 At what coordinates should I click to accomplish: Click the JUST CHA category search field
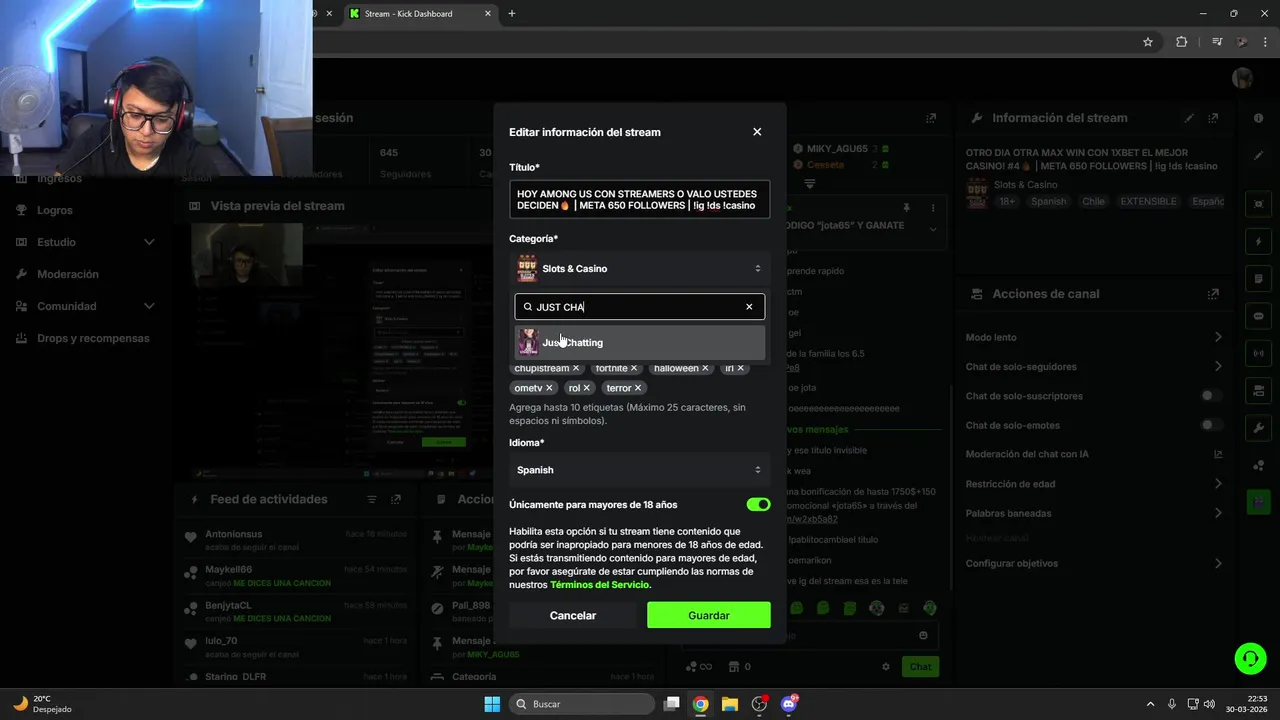pyautogui.click(x=639, y=307)
